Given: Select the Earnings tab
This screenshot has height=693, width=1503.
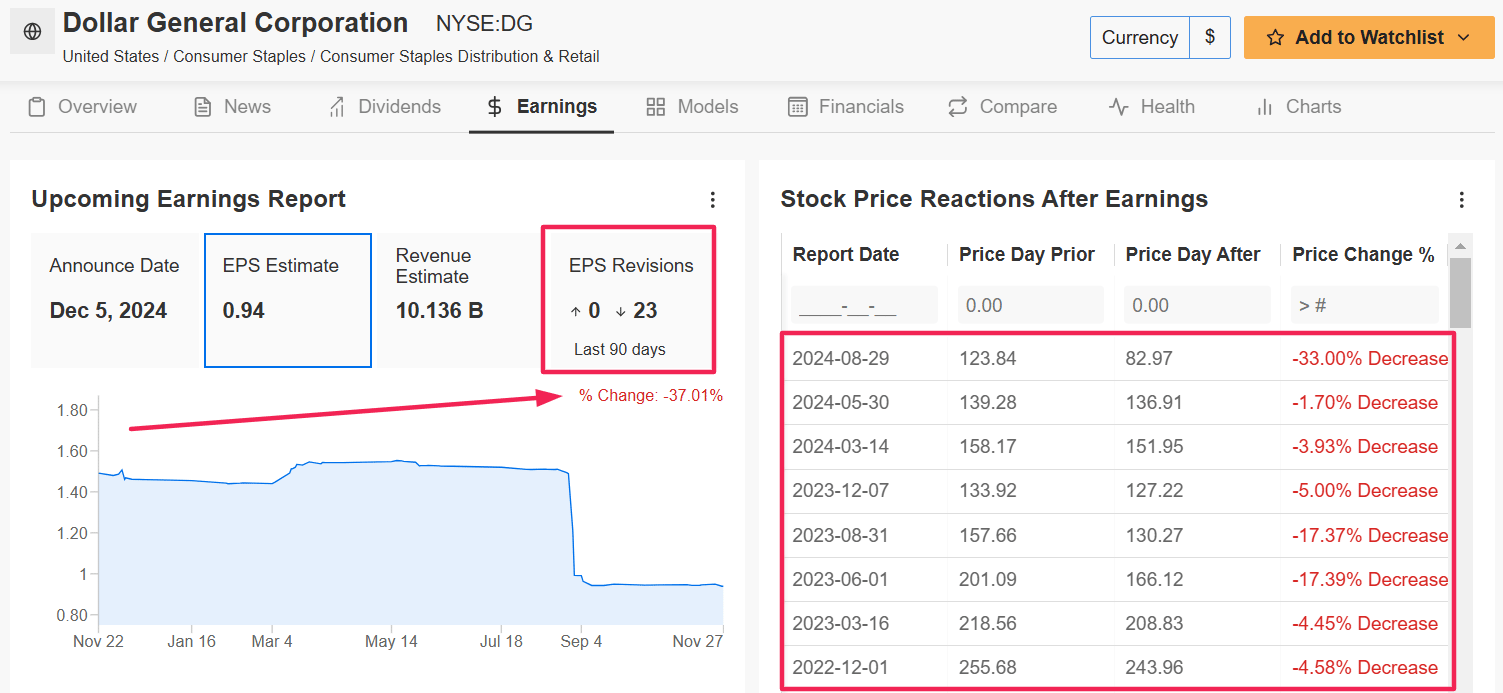Looking at the screenshot, I should pos(541,107).
